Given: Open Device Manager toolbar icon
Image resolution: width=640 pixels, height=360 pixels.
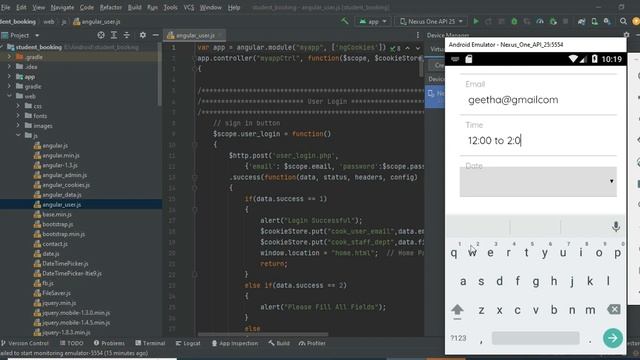Looking at the screenshot, I should tap(595, 21).
